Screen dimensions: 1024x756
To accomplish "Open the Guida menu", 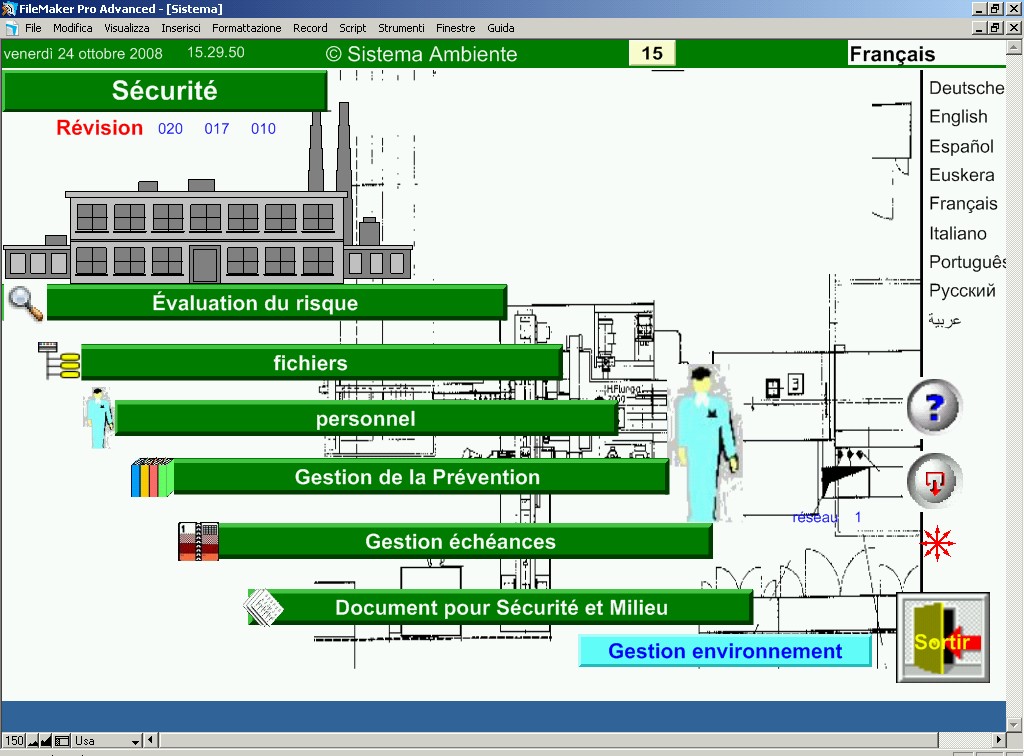I will (x=501, y=28).
